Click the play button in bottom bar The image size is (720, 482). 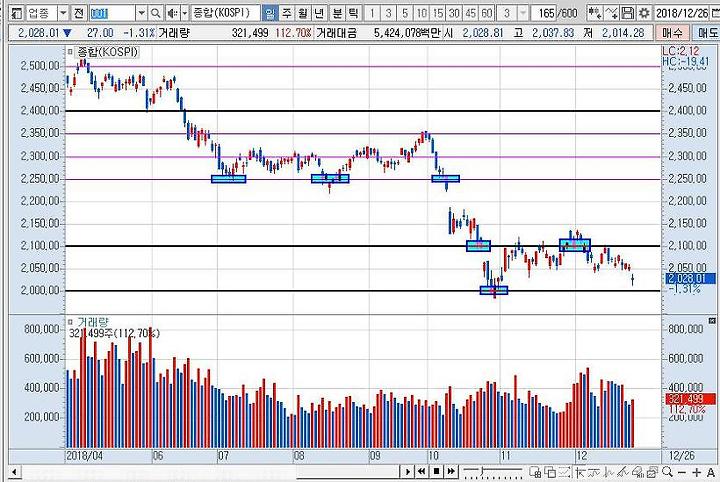[x=407, y=471]
